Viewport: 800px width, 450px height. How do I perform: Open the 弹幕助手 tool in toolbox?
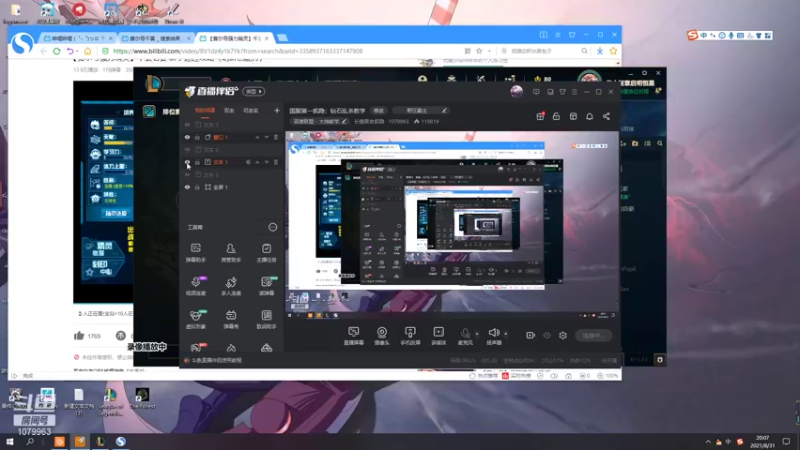coord(195,253)
